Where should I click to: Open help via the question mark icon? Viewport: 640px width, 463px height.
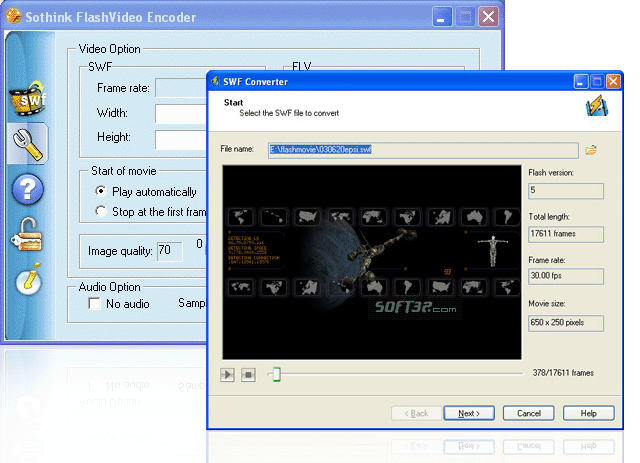[28, 189]
